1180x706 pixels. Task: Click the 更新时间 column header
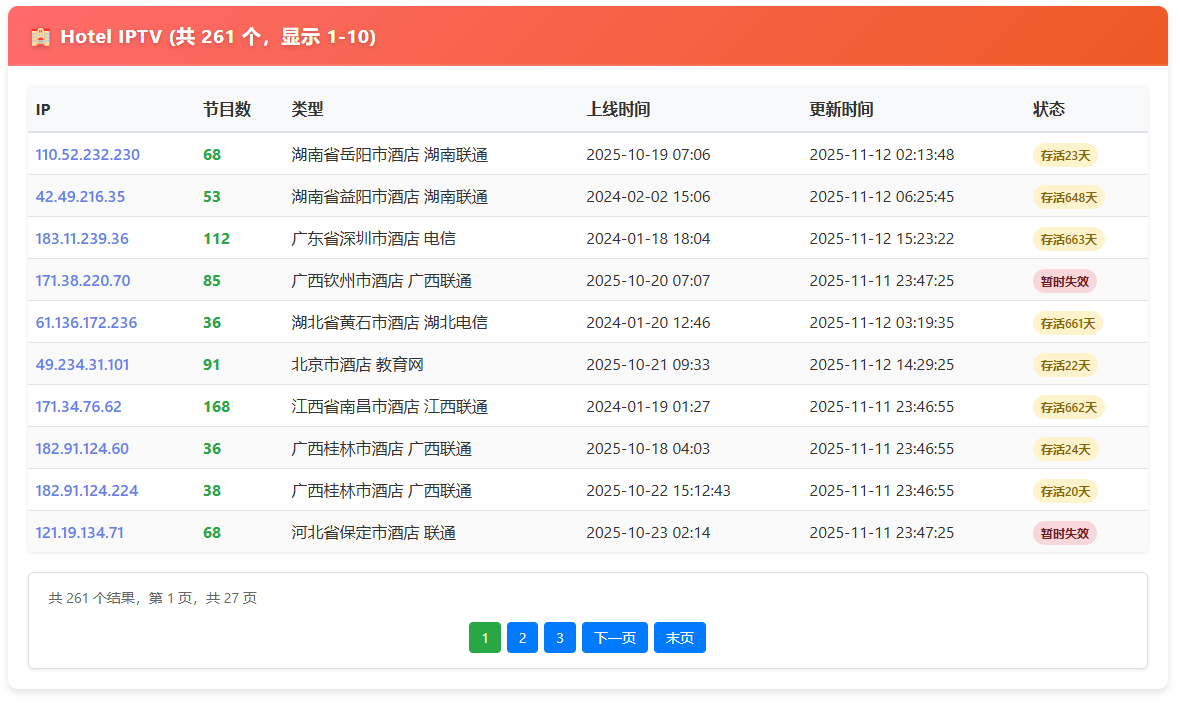point(841,110)
